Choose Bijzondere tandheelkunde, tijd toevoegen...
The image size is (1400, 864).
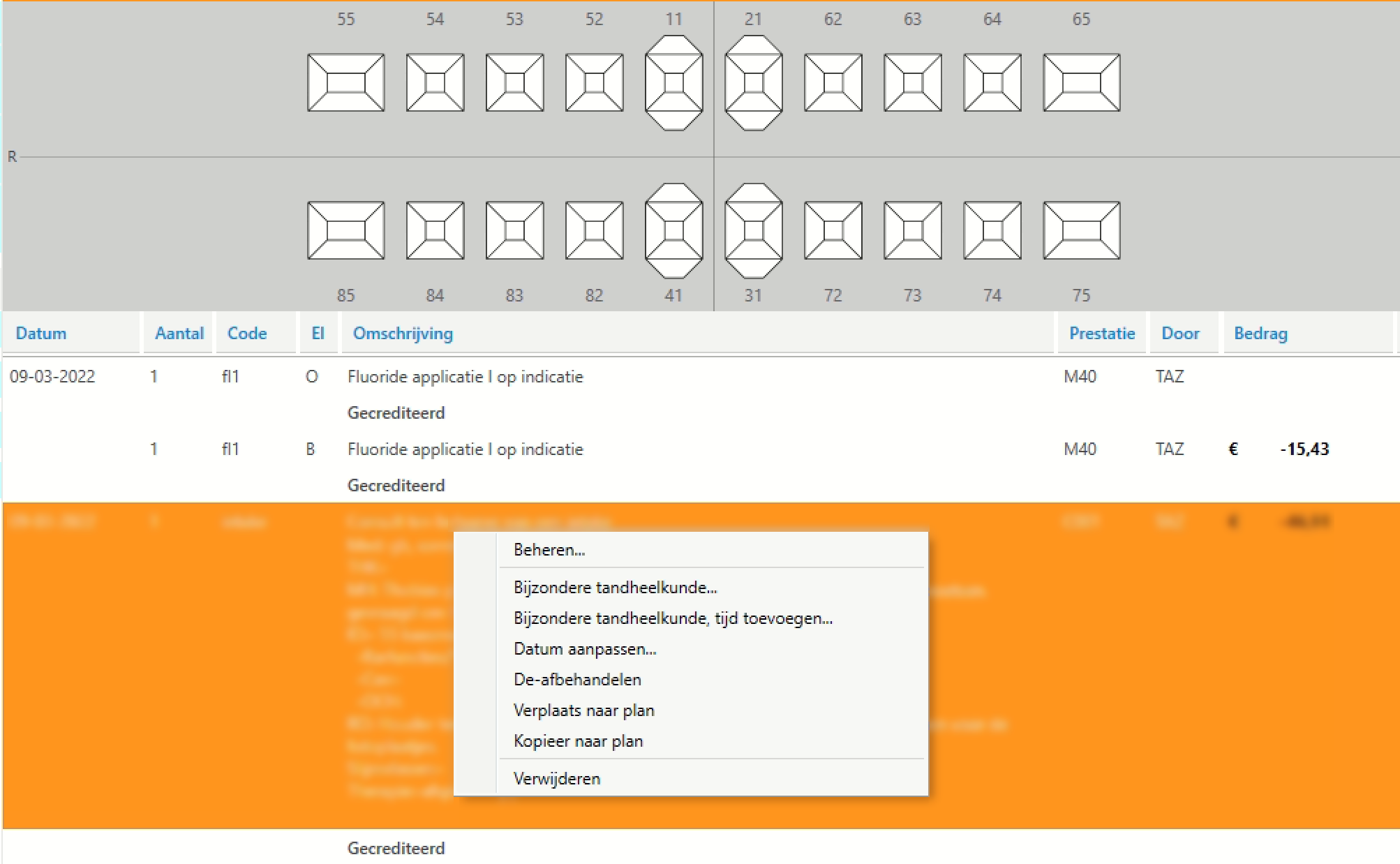coord(691,618)
